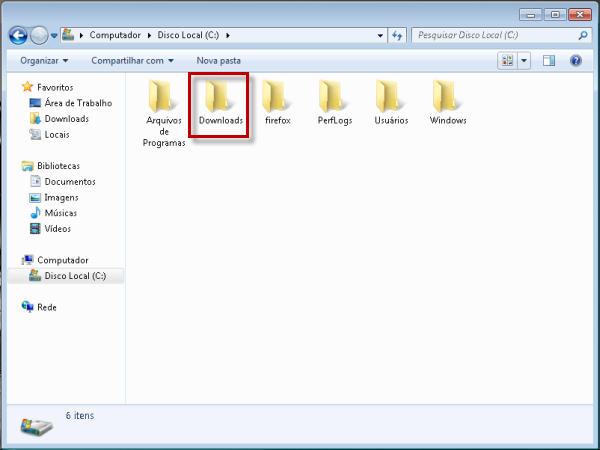This screenshot has width=600, height=450.
Task: Click the Rede item in navigation pane
Action: point(47,307)
